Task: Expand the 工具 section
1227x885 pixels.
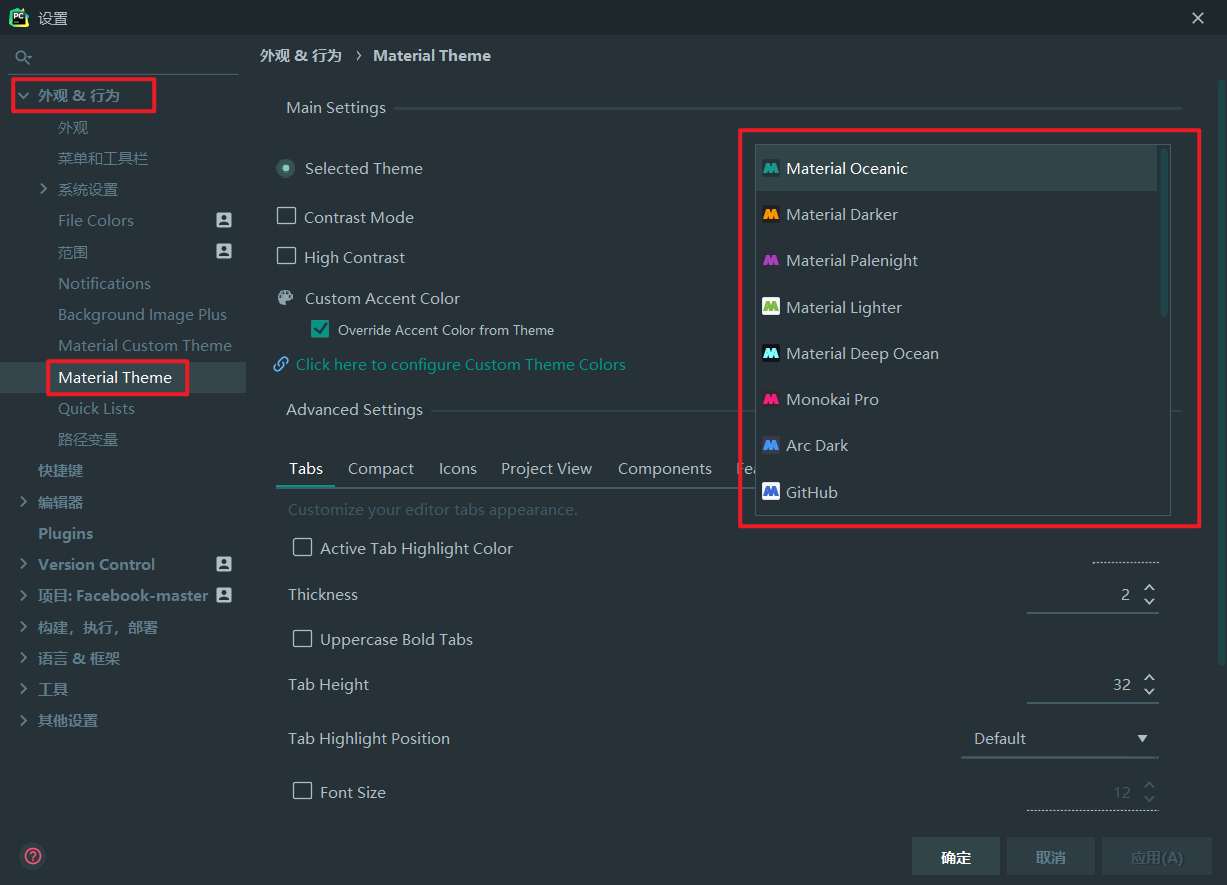Action: coord(23,689)
